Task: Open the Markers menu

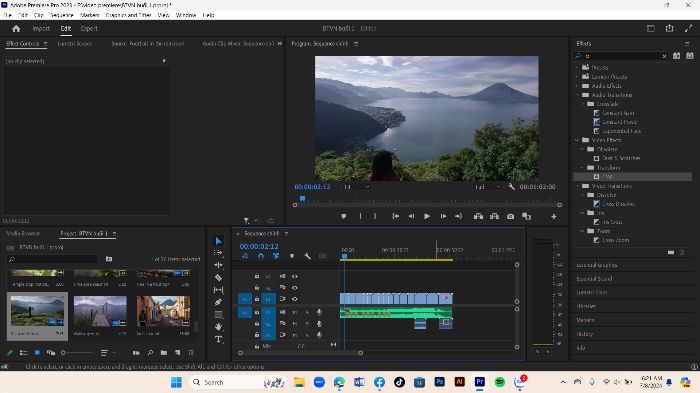Action: (89, 15)
